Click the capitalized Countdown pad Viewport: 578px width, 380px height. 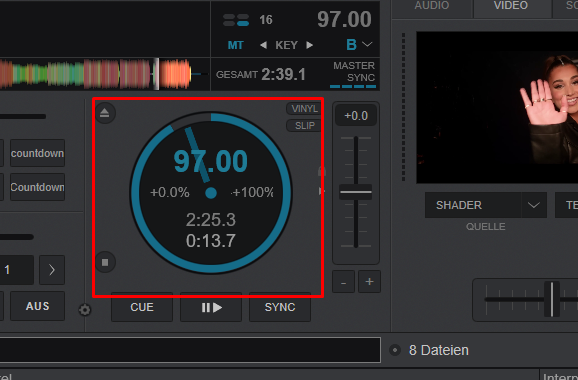(37, 187)
